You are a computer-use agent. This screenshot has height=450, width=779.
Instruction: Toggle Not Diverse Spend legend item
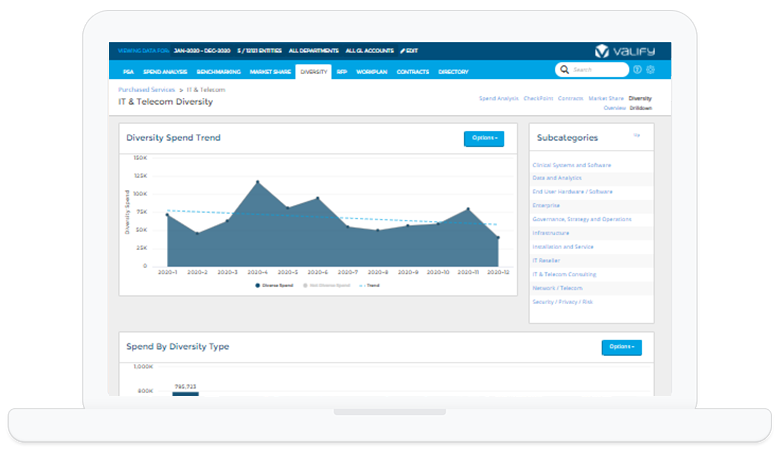click(x=326, y=286)
